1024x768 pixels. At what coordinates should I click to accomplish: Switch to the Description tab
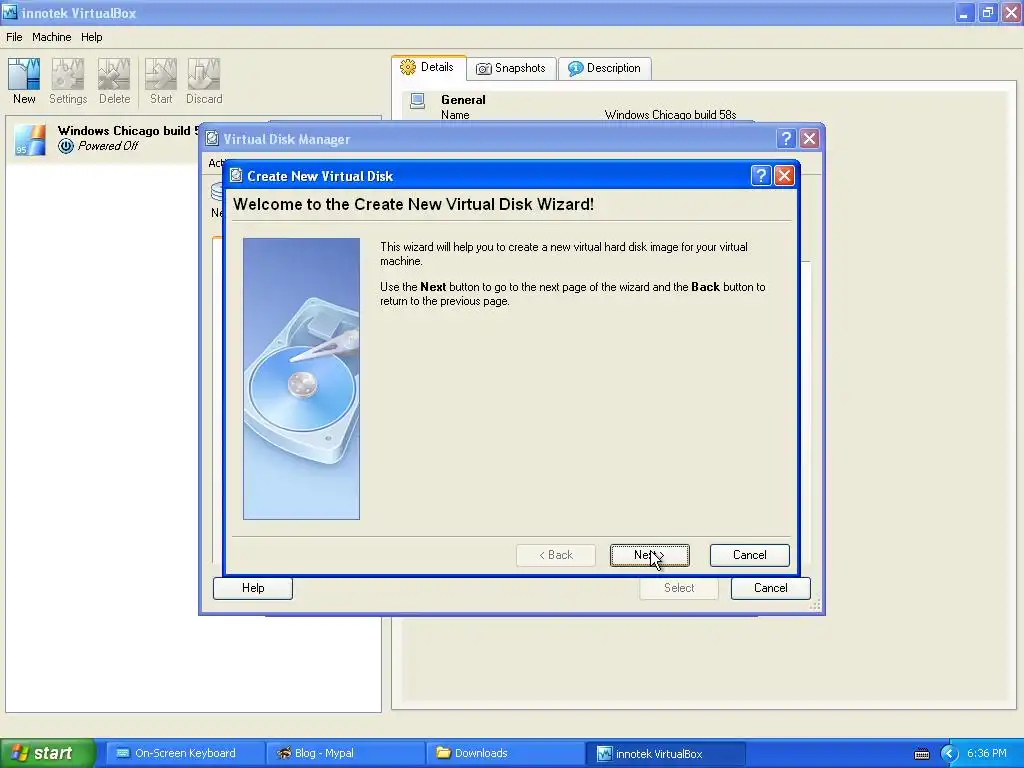604,68
